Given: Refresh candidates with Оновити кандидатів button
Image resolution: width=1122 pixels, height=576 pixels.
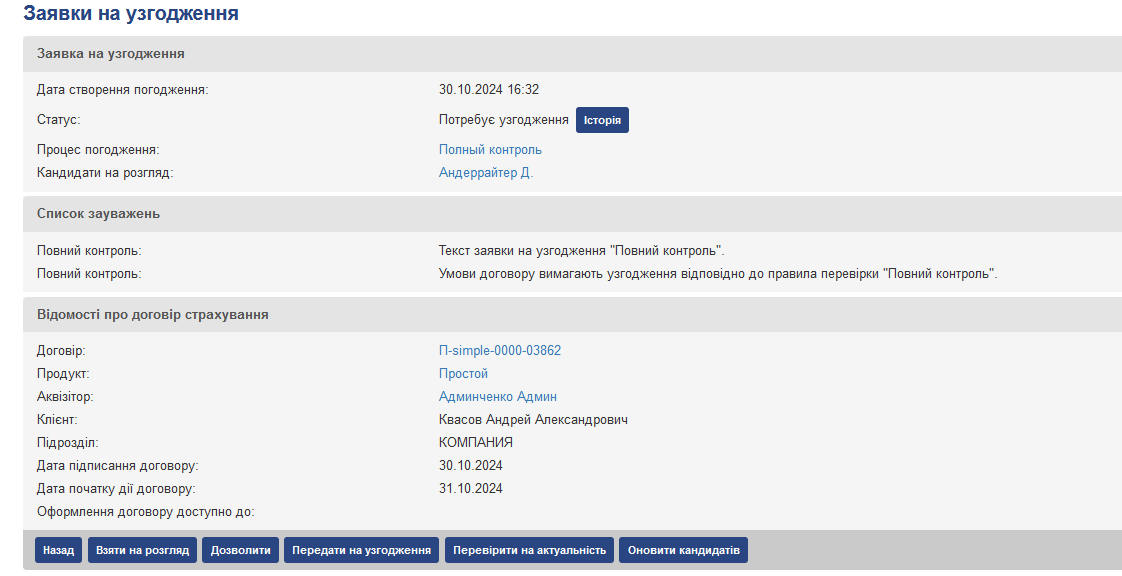Looking at the screenshot, I should pos(683,550).
